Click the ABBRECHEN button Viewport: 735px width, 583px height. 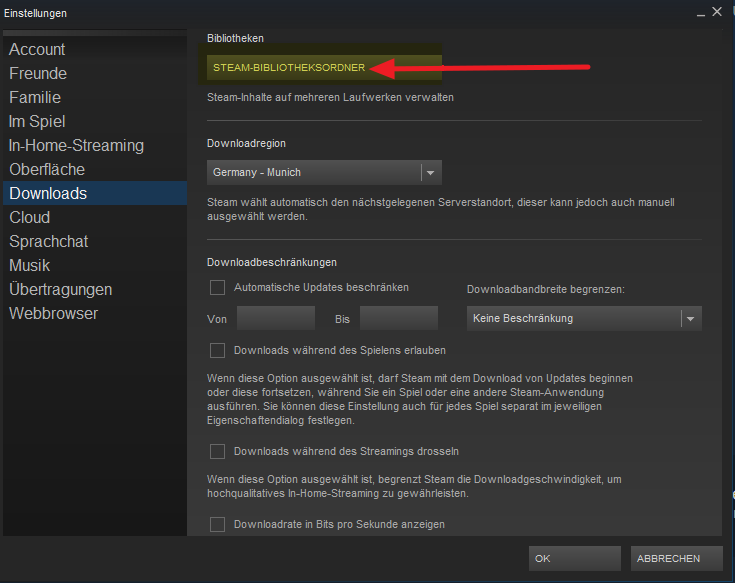[x=676, y=558]
